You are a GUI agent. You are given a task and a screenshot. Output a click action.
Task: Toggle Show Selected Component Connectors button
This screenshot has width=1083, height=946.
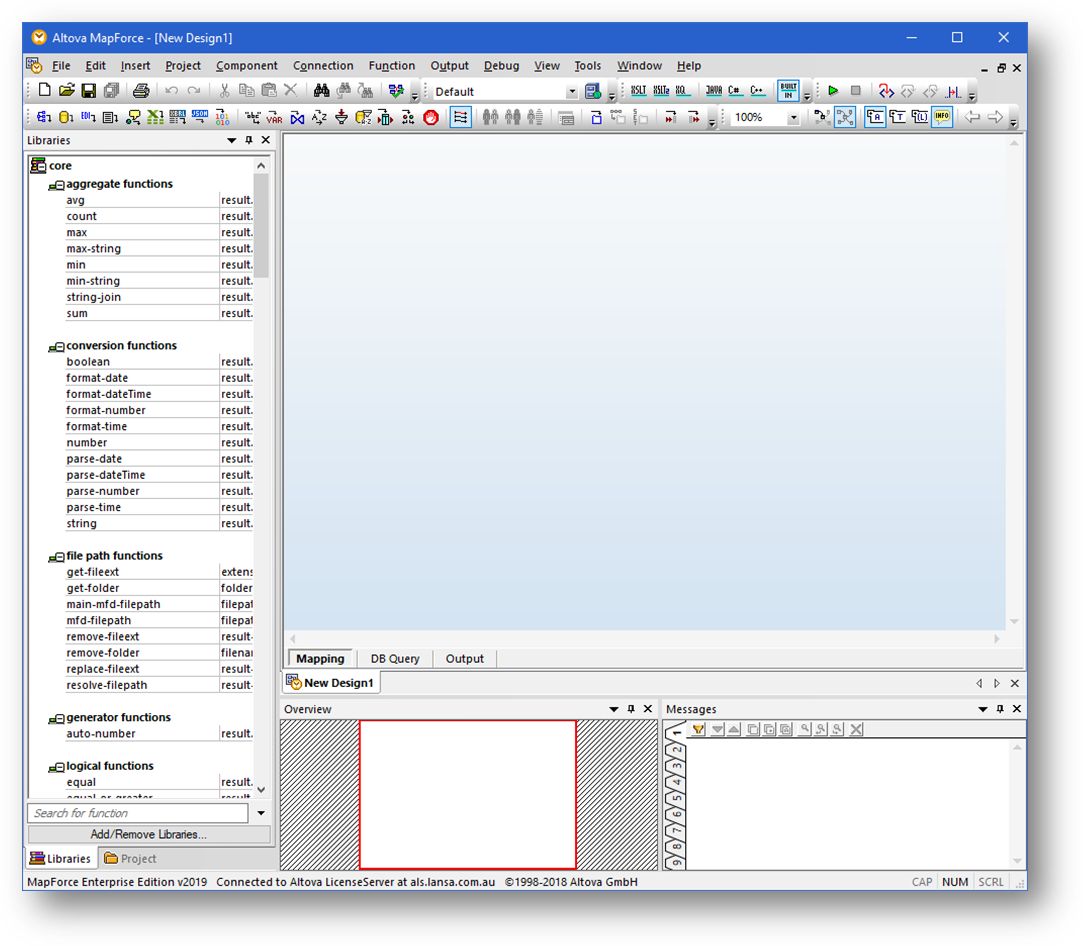[x=823, y=117]
